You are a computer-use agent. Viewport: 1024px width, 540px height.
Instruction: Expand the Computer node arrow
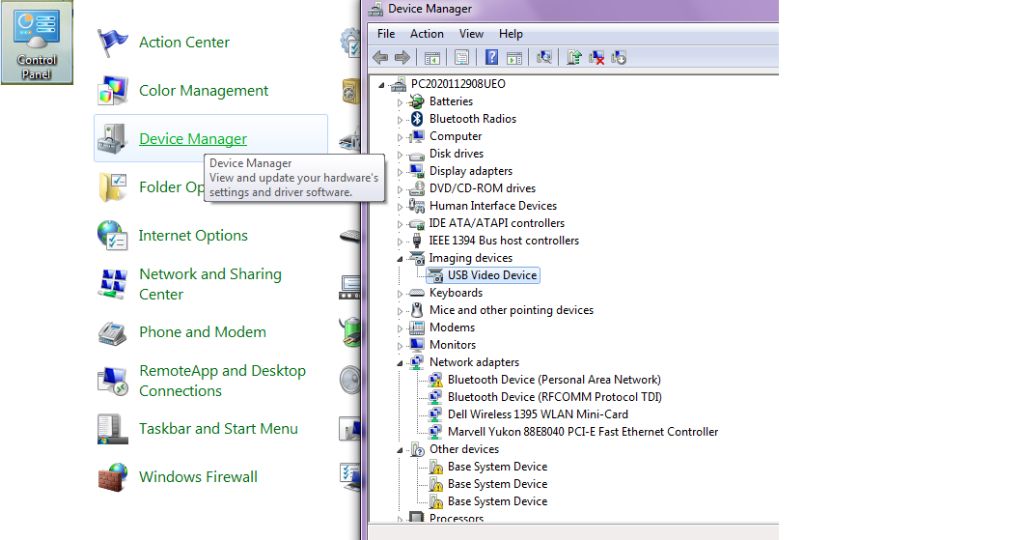click(x=400, y=137)
